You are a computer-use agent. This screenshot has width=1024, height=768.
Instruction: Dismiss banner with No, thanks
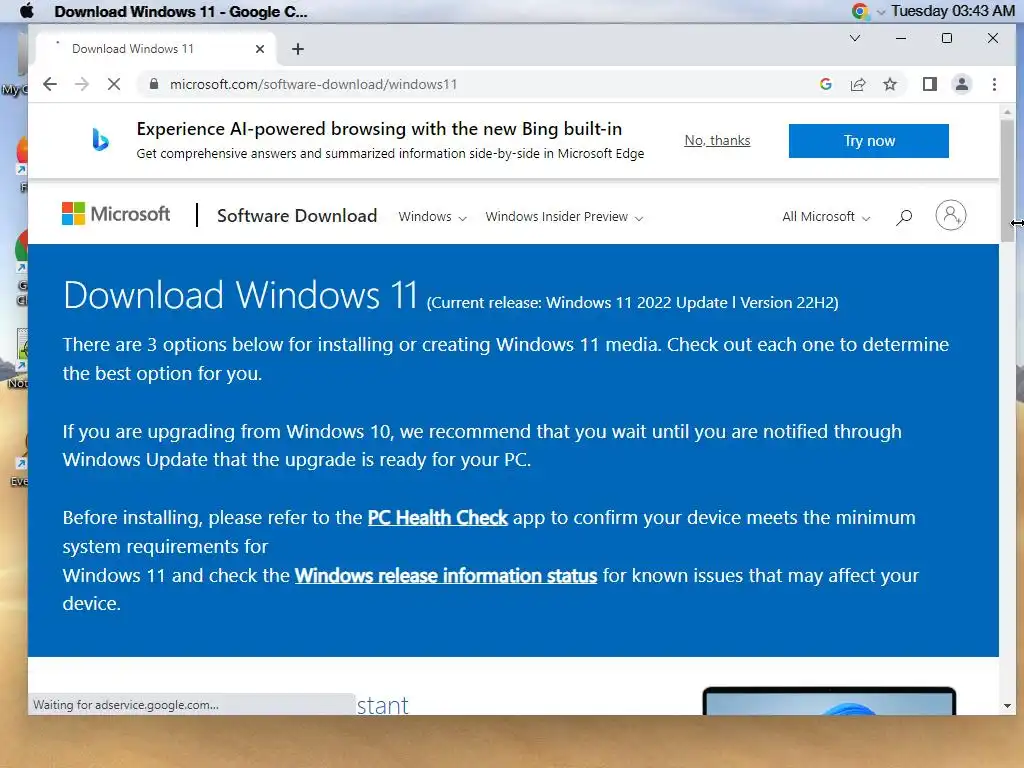click(x=717, y=140)
